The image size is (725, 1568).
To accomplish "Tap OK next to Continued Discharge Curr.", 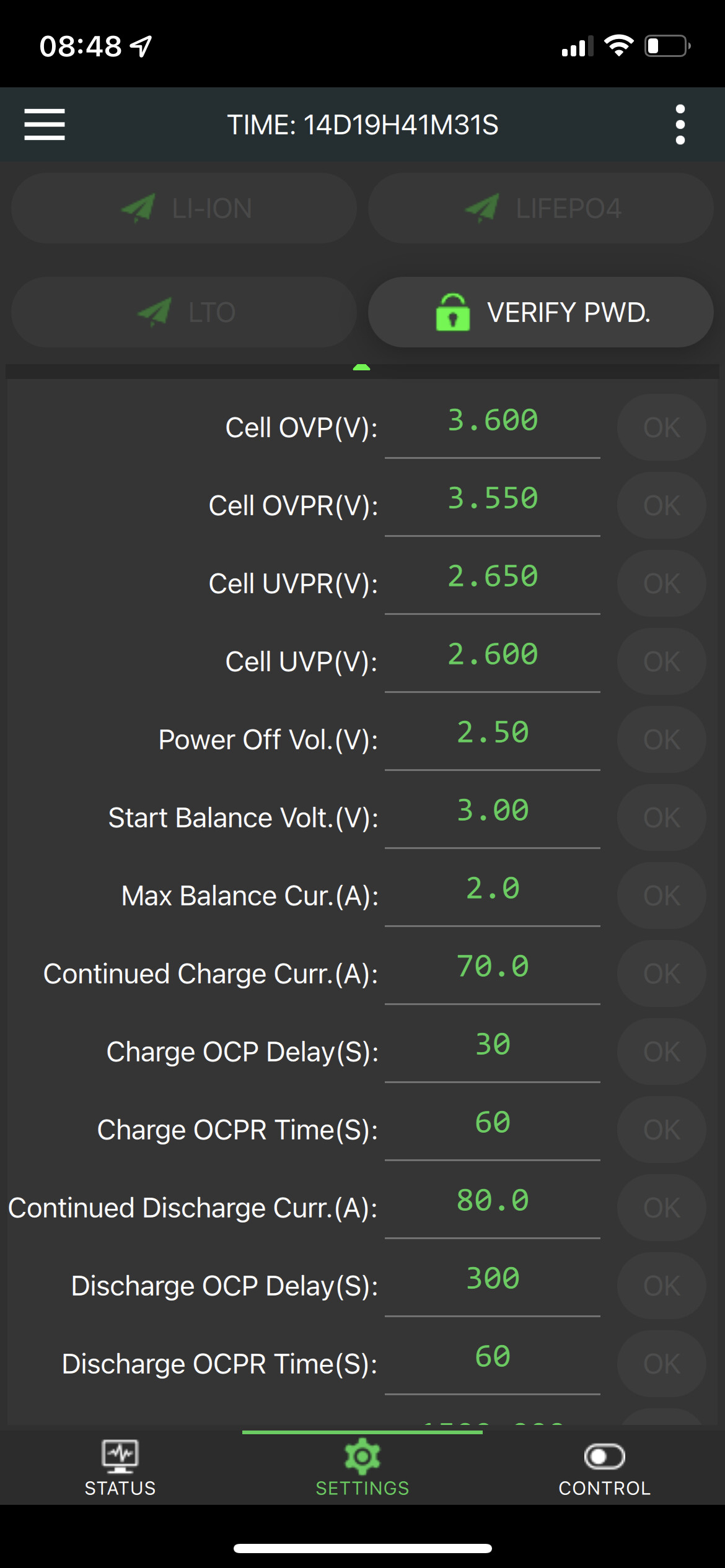I will pos(662,1208).
